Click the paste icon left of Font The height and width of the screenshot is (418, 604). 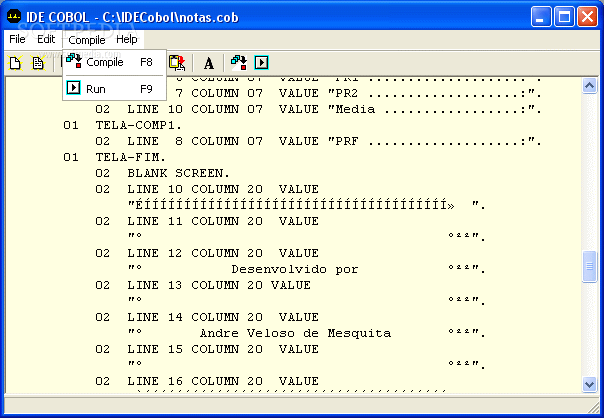177,63
